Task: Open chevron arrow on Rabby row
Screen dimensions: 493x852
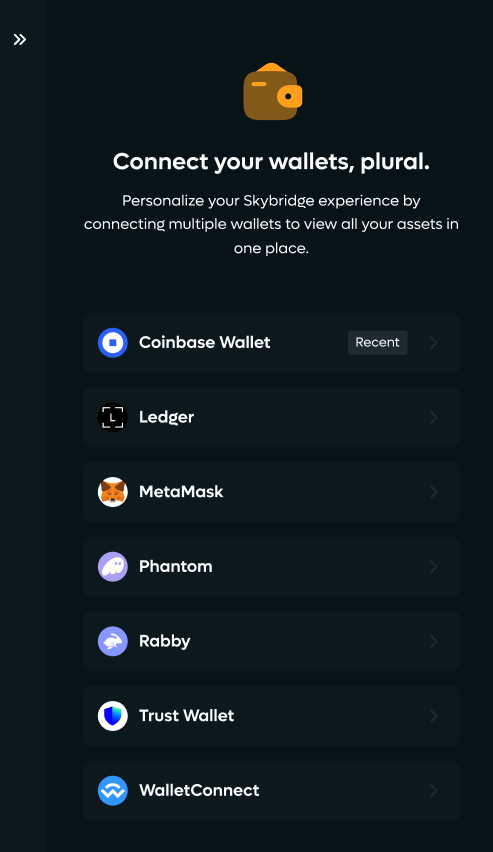Action: [x=434, y=641]
